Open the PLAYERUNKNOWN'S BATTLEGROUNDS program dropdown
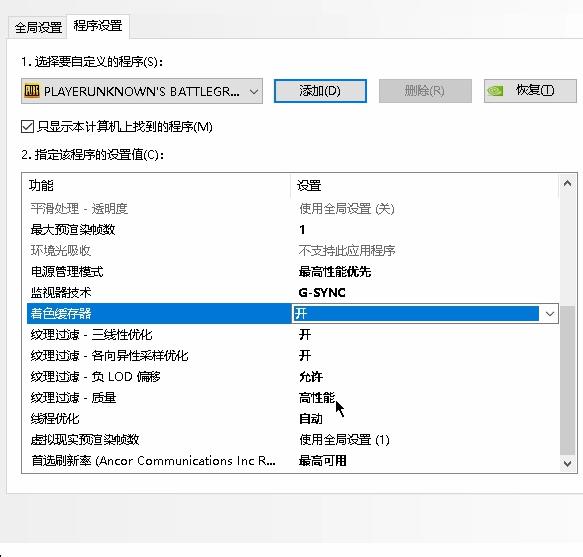Image resolution: width=583 pixels, height=557 pixels. pyautogui.click(x=142, y=91)
